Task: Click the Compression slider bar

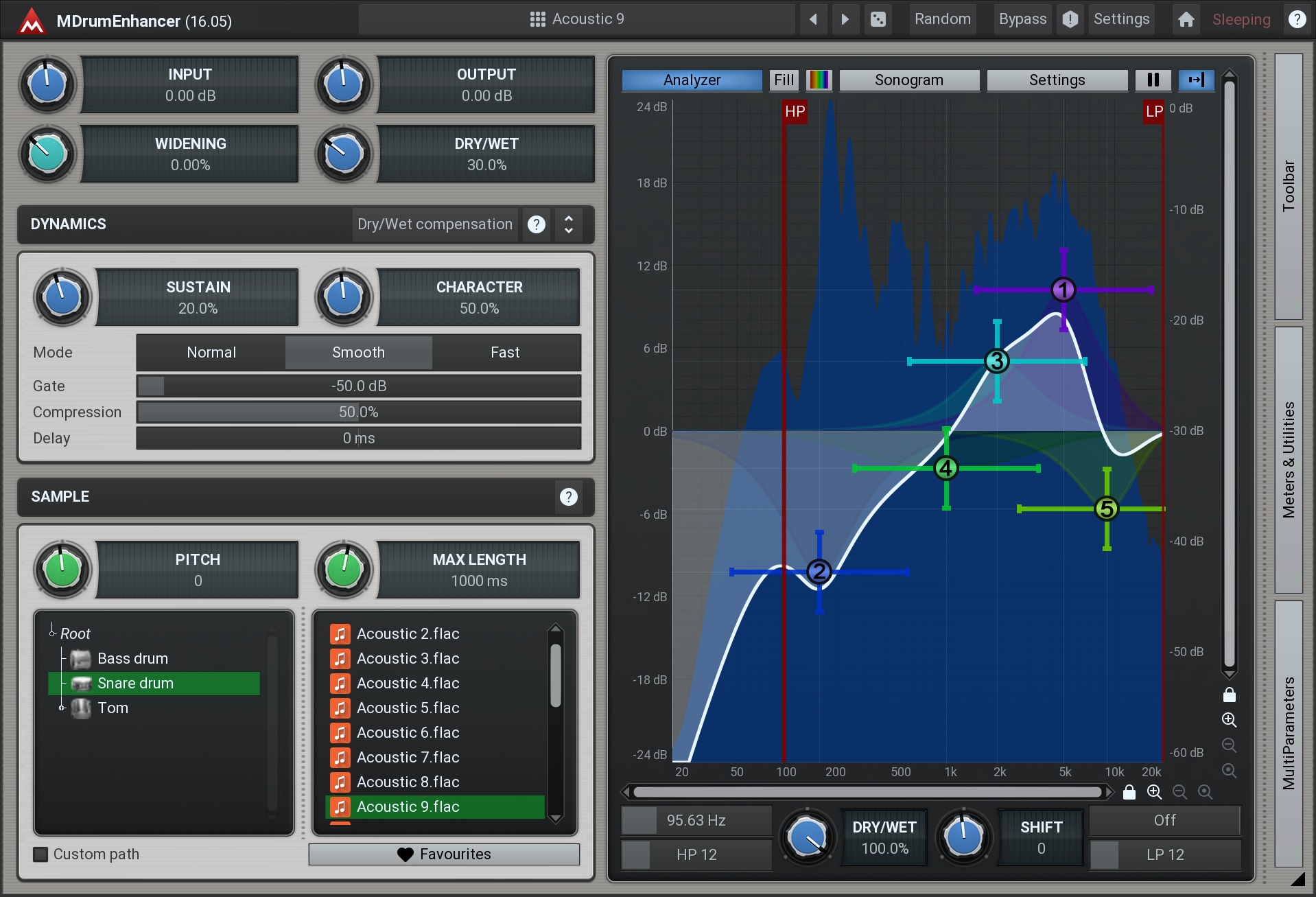Action: [358, 412]
